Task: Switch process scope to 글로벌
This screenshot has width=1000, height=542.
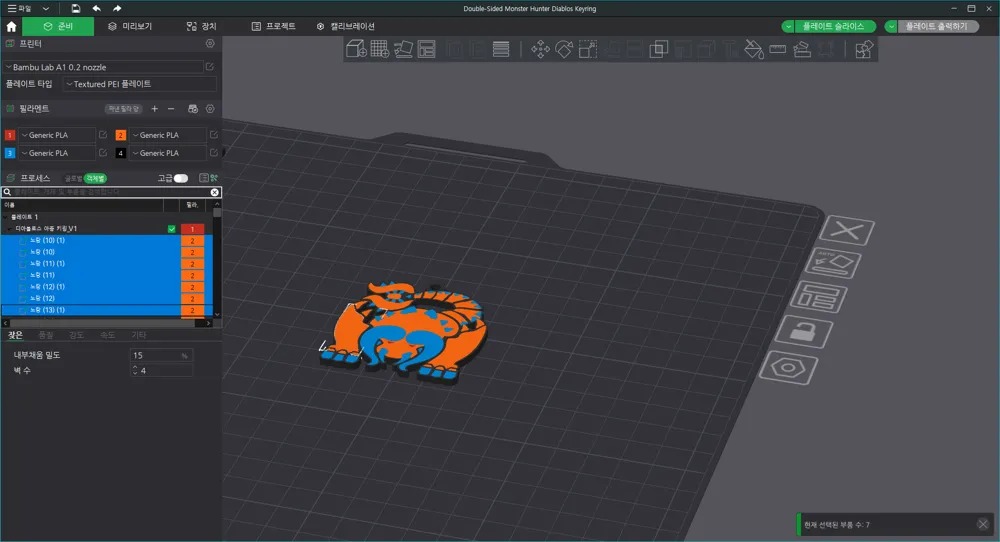Action: [x=73, y=179]
